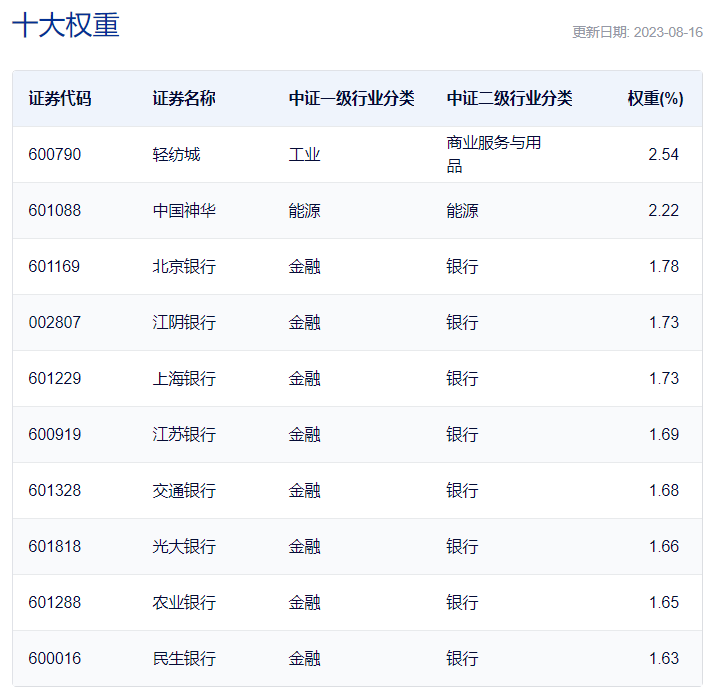708x699 pixels.
Task: Select stock code 600016
Action: click(x=55, y=658)
